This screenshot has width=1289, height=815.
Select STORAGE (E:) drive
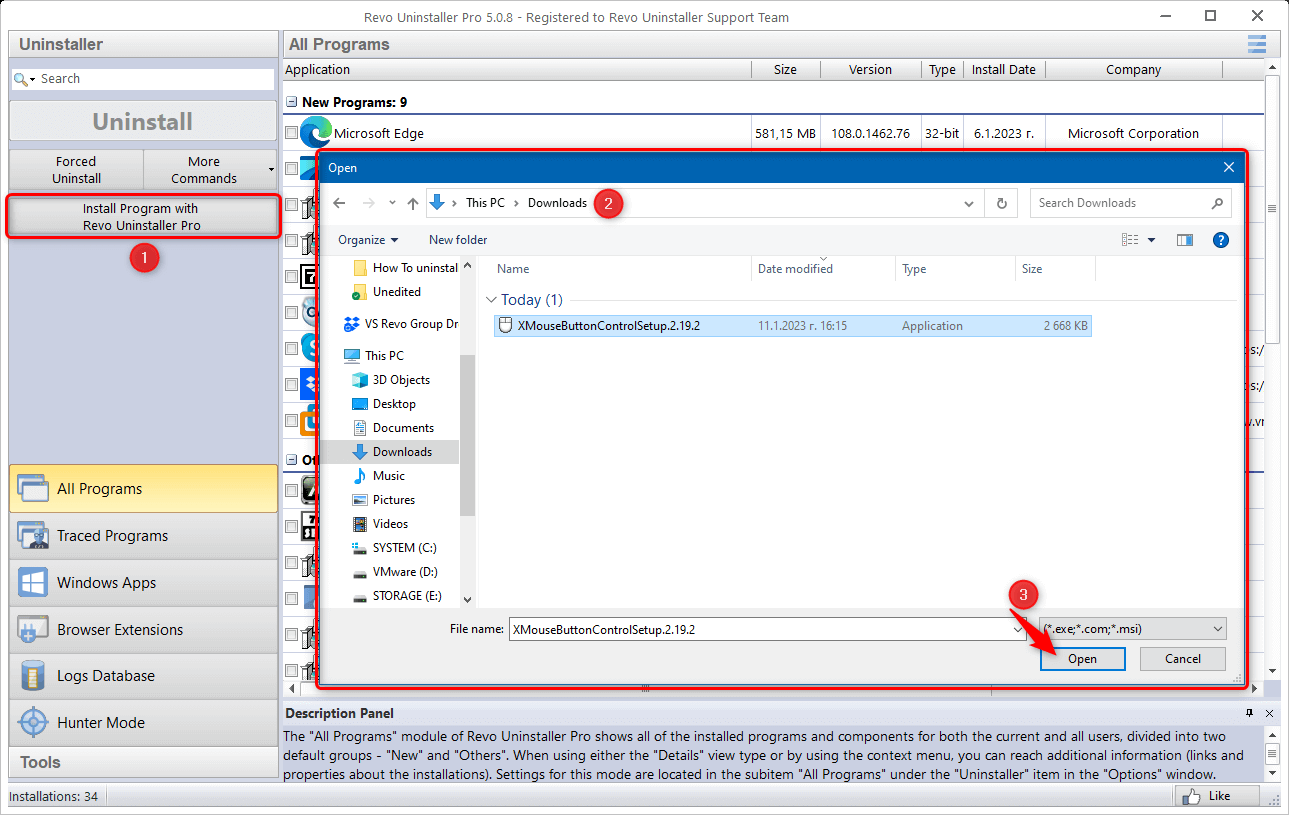tap(397, 596)
